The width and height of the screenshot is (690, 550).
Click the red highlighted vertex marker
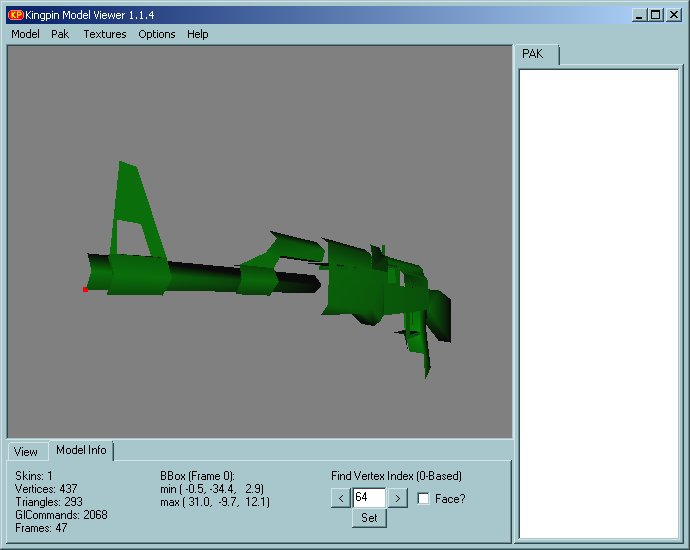pos(85,289)
